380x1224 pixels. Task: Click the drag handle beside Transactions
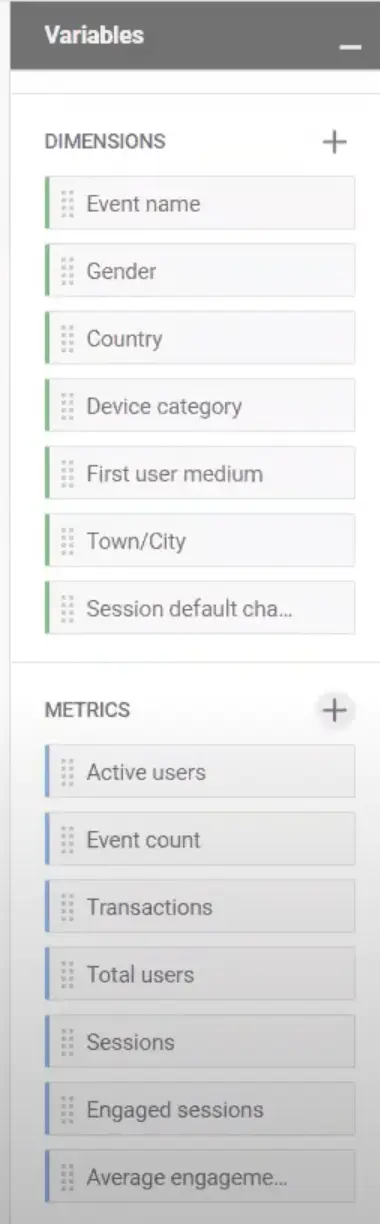pos(68,907)
